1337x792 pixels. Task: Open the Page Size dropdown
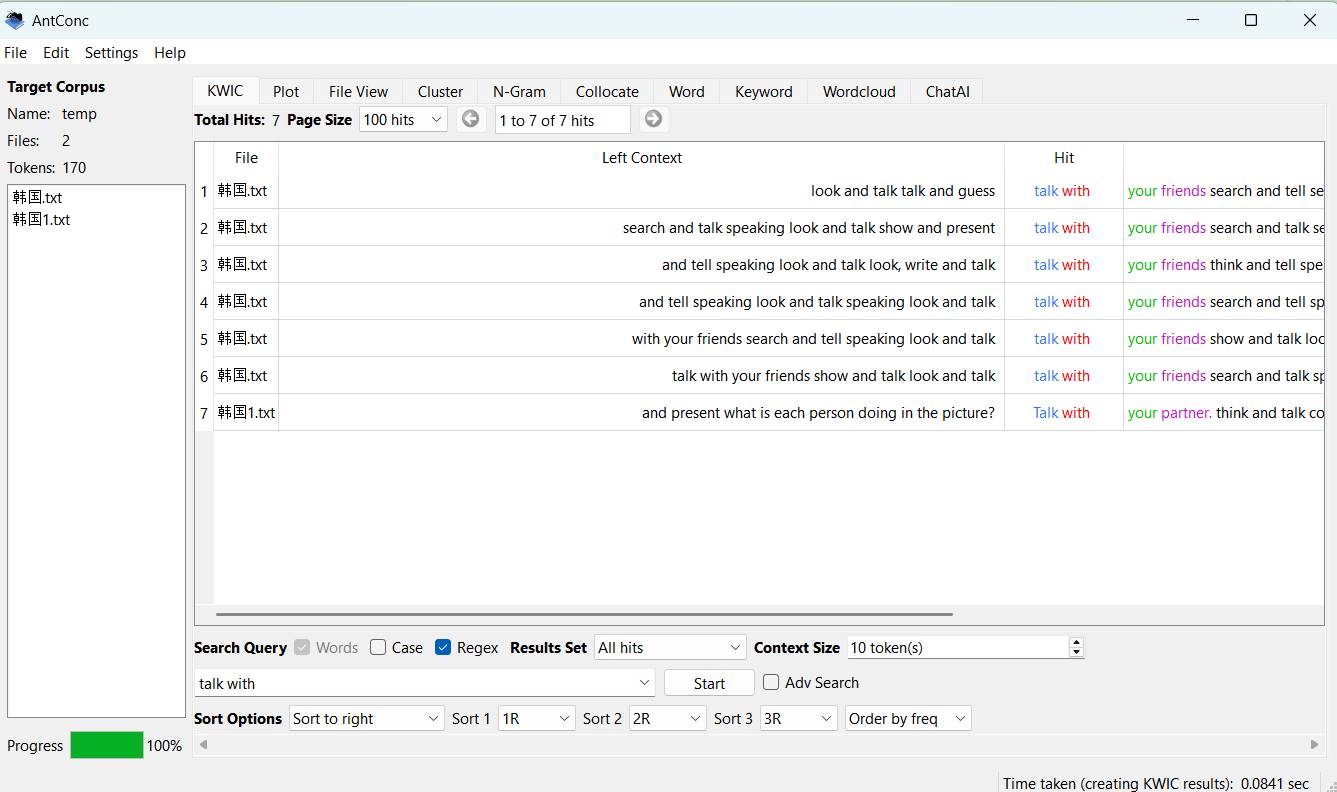click(403, 120)
